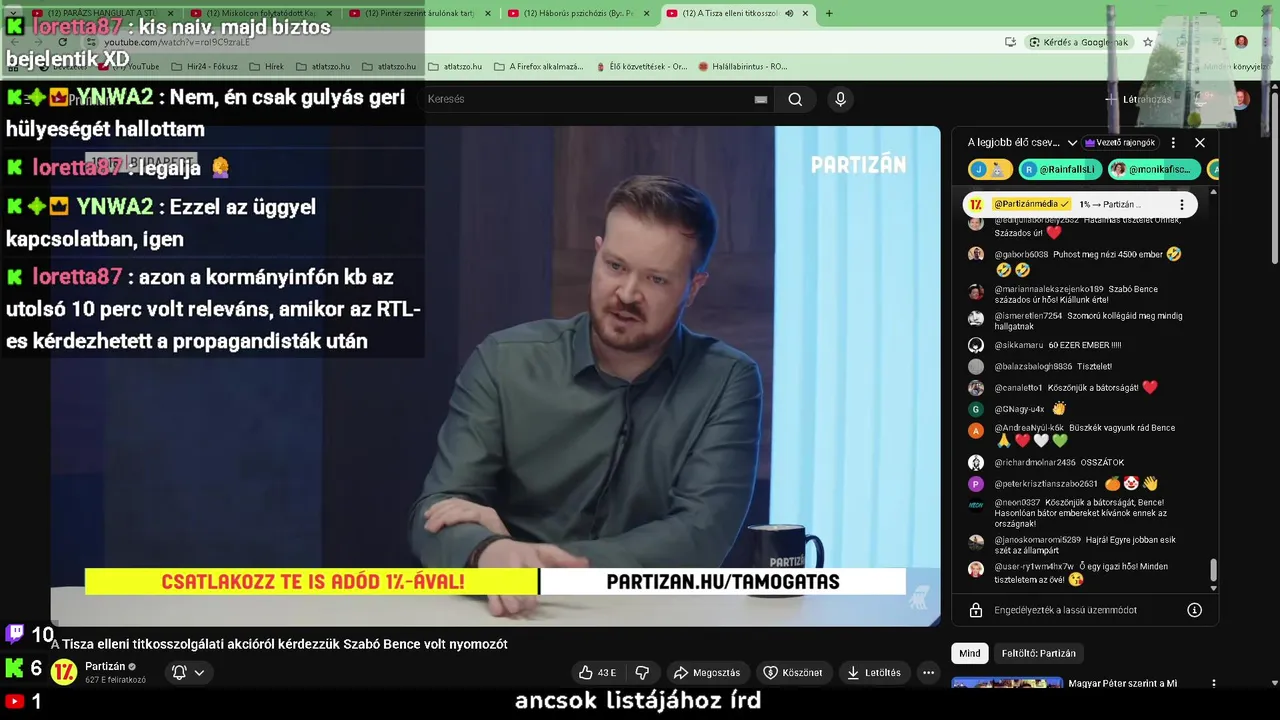This screenshot has width=1280, height=720.
Task: Open a new browser tab with plus
Action: 829,13
